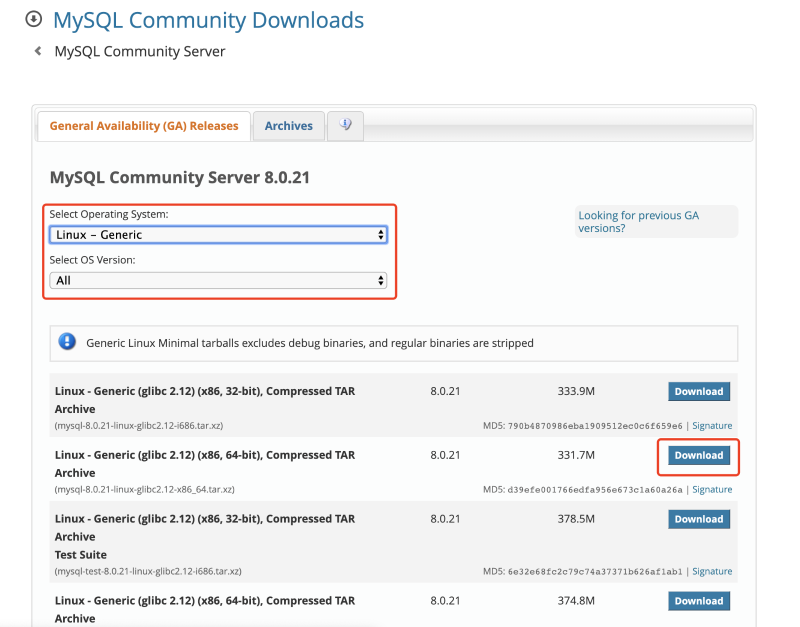Click the 378.5M file size value
The width and height of the screenshot is (800, 627).
click(576, 519)
